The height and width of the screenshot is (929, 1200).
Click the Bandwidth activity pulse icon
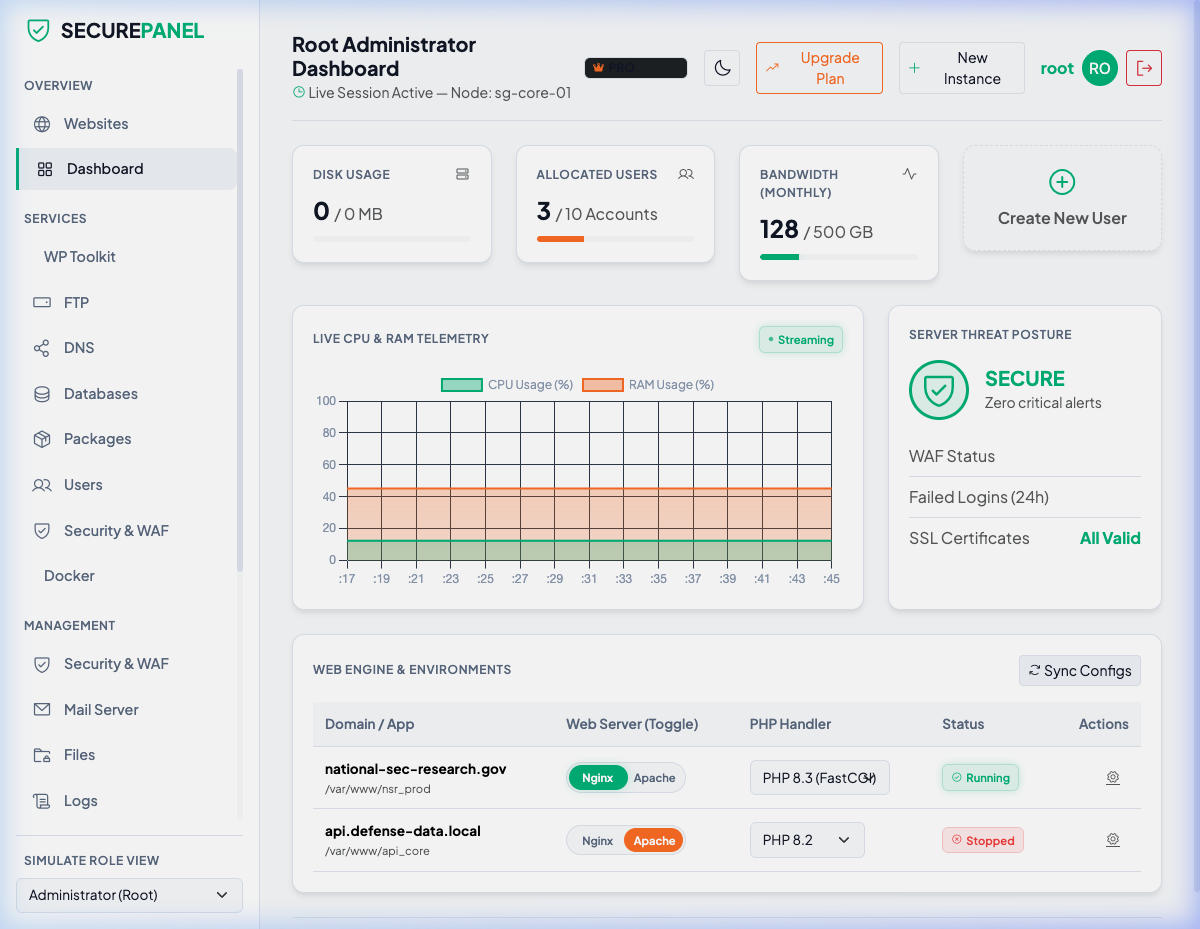pos(909,174)
